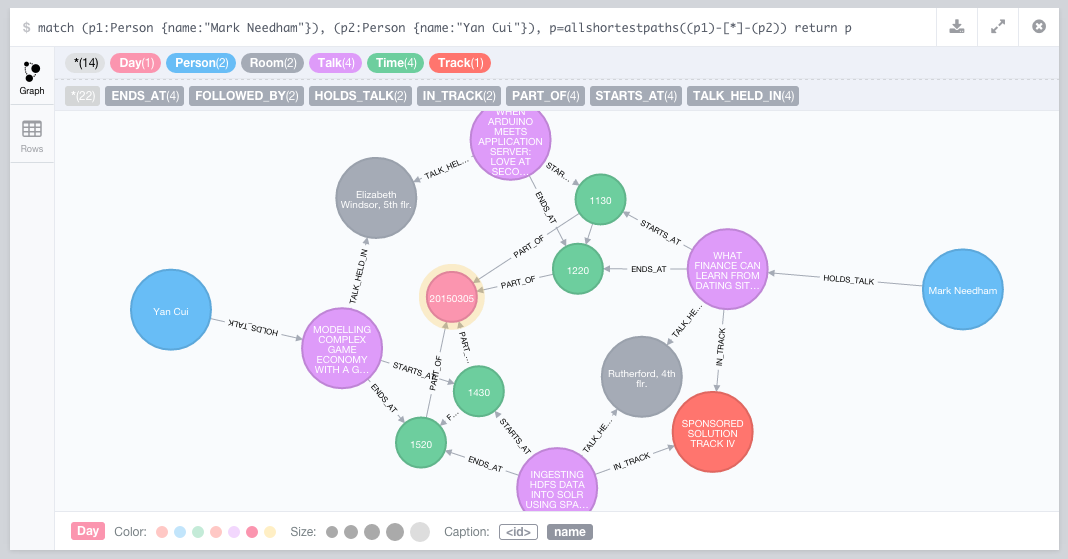Screen dimensions: 1068x559
Task: Click the Elizabeth Windsor, 5th flr. room node
Action: (376, 199)
